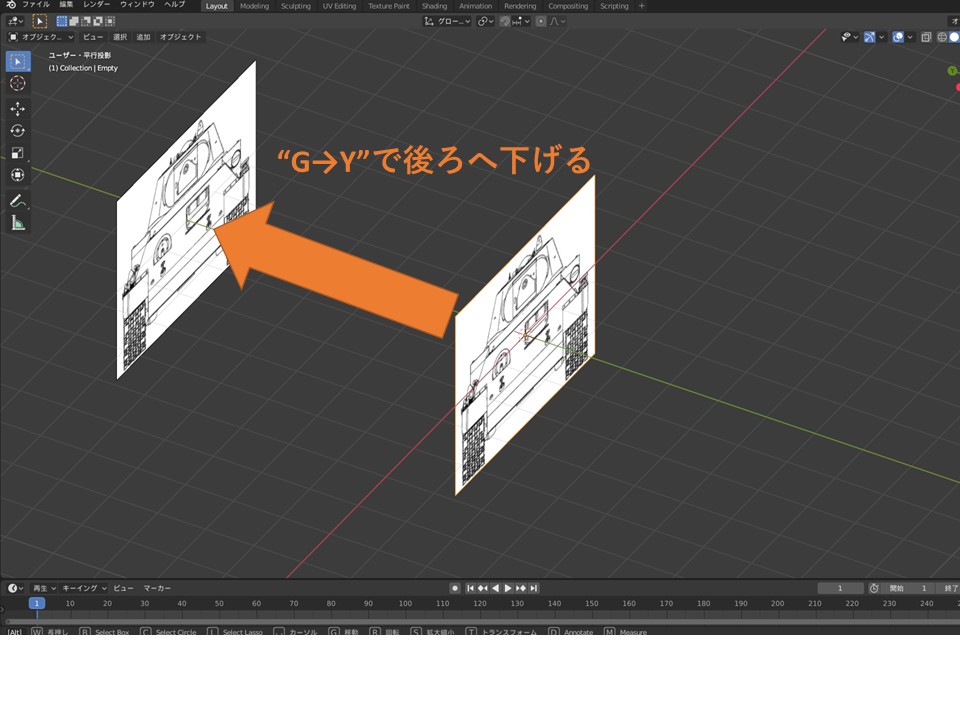
Task: Choose the invert selection mode icon
Action: click(x=97, y=21)
